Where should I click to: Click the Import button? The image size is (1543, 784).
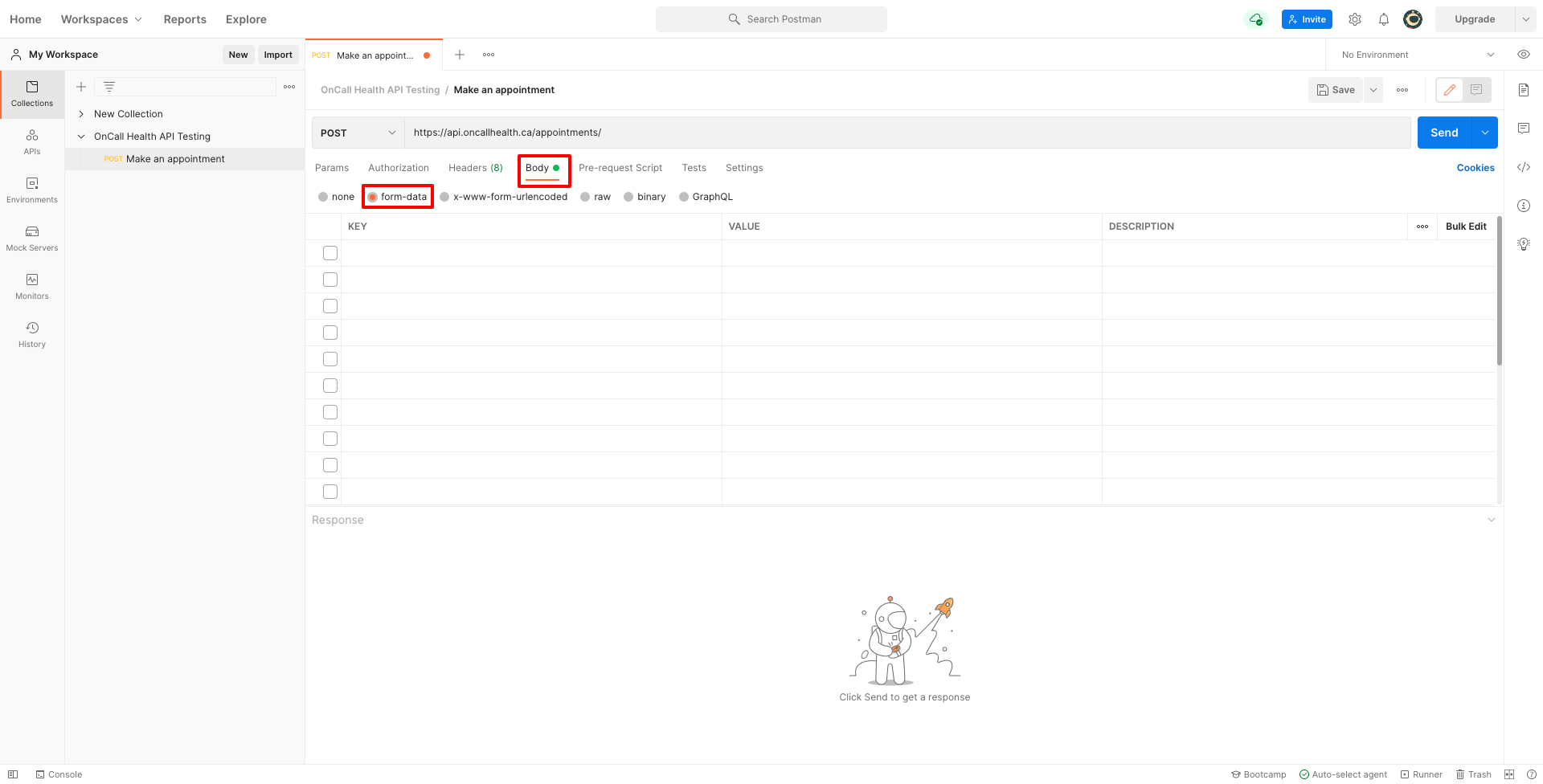[x=278, y=55]
